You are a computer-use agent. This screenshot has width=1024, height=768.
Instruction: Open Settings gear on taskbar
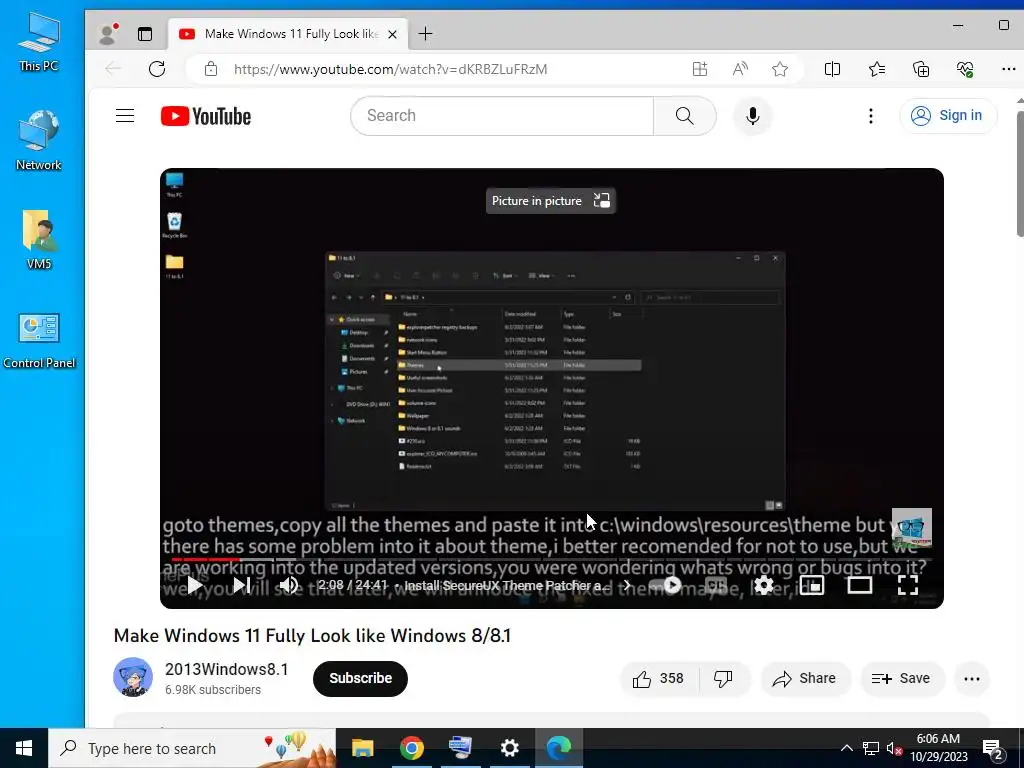click(x=509, y=748)
